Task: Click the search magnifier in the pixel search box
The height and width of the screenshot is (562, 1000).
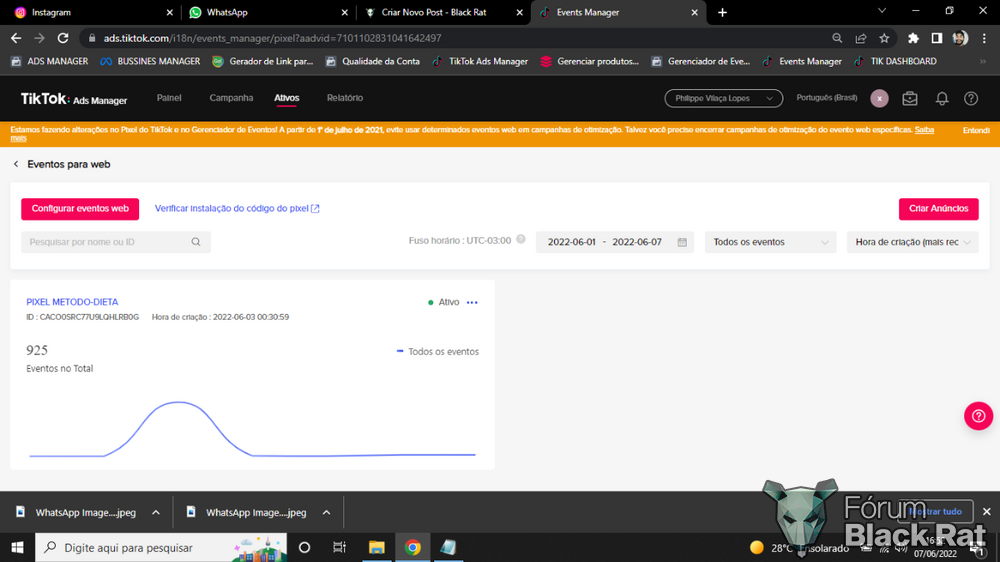Action: (x=196, y=242)
